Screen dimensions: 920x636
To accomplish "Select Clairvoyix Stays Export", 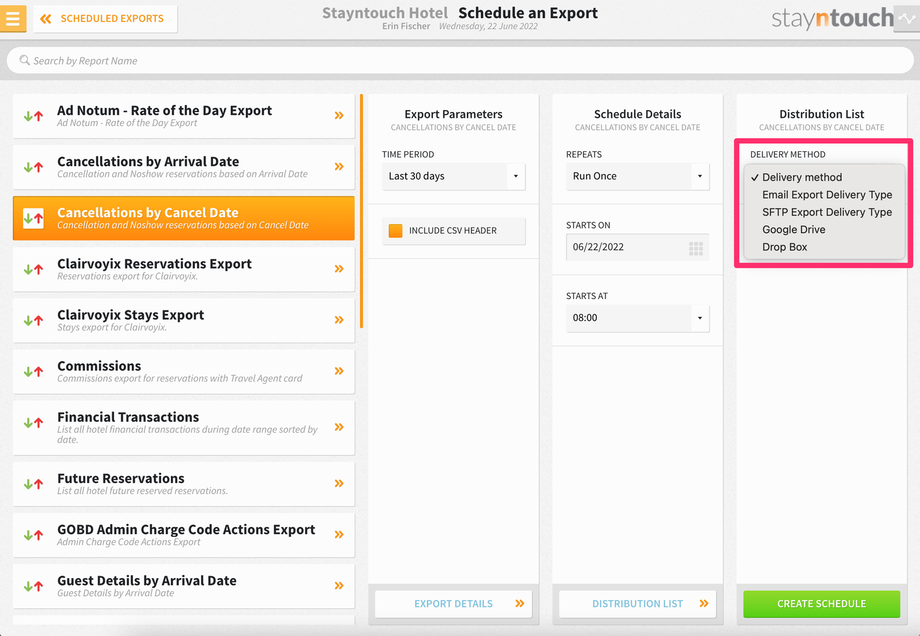I will tap(184, 320).
